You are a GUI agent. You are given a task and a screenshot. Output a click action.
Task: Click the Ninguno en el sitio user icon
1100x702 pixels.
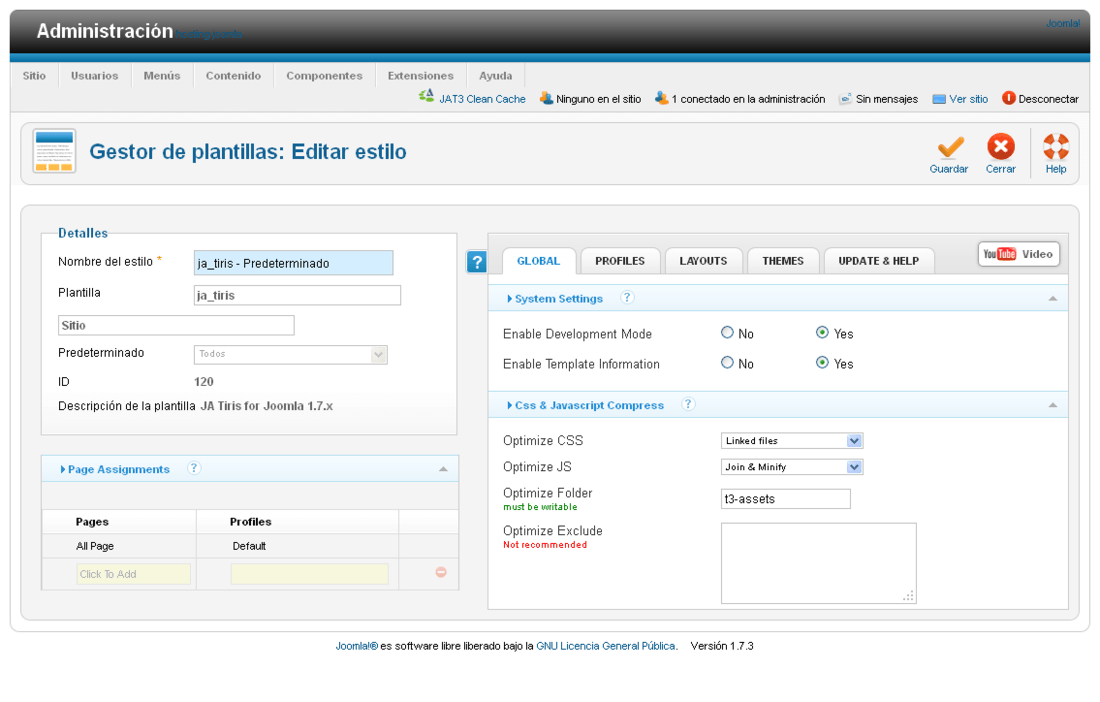[x=546, y=98]
